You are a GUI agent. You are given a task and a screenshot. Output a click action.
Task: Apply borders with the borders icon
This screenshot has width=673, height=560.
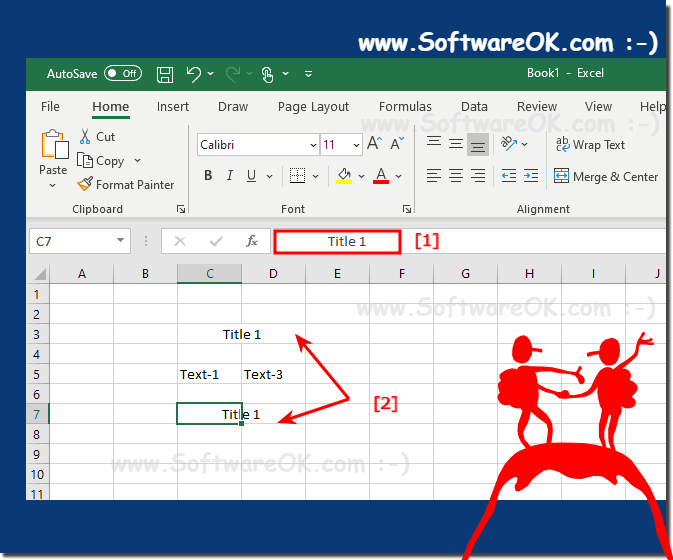(x=297, y=176)
